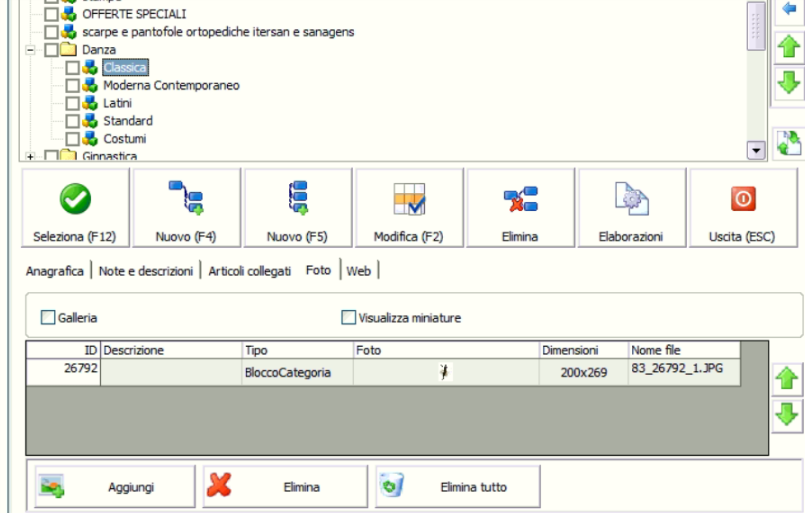
Task: Select OFFERTE SPECIALI tree item
Action: click(135, 14)
